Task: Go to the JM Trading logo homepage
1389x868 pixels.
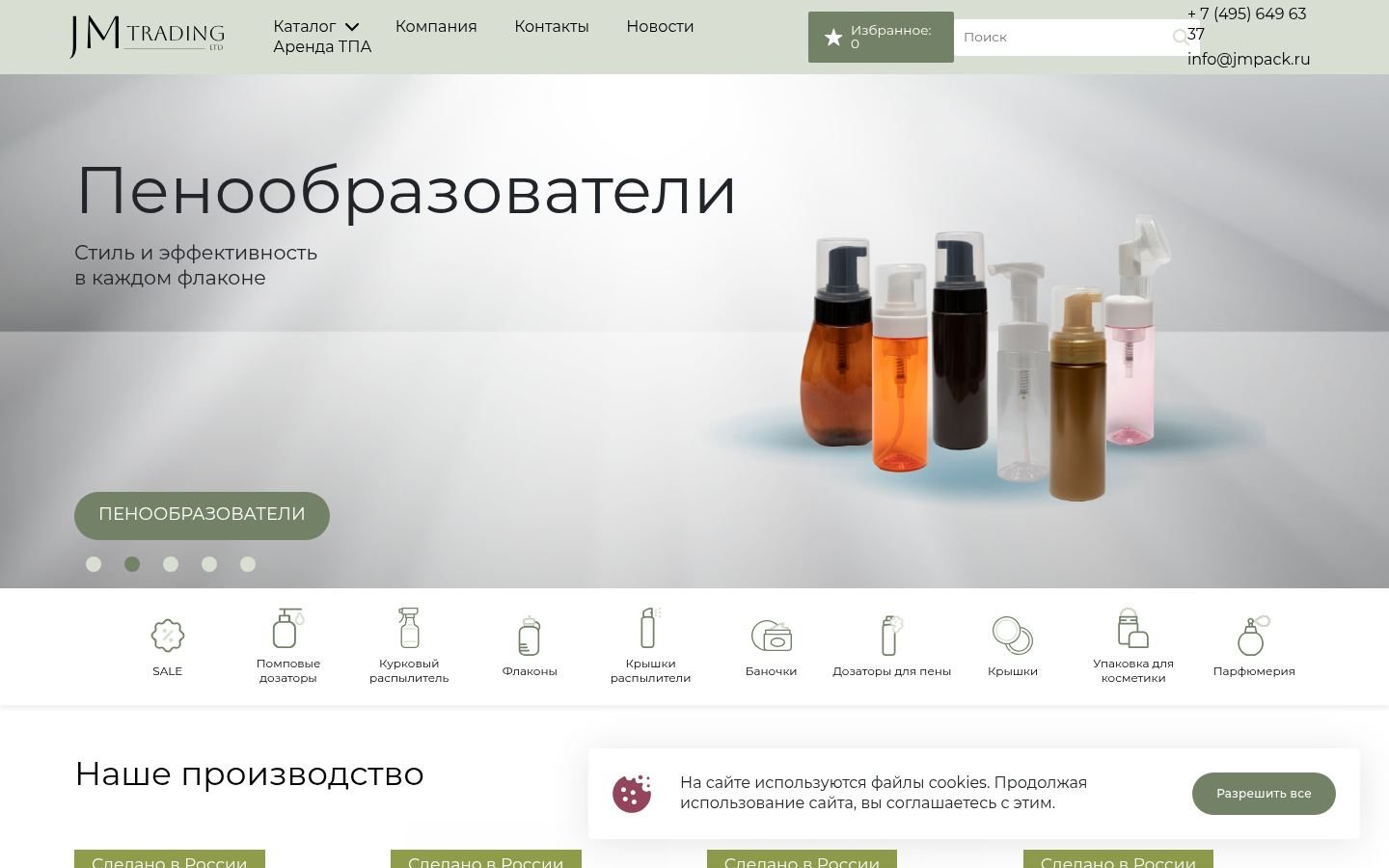Action: coord(147,37)
